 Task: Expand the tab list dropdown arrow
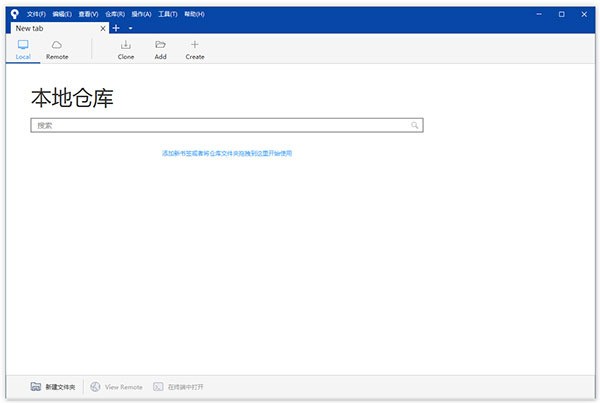click(x=130, y=28)
